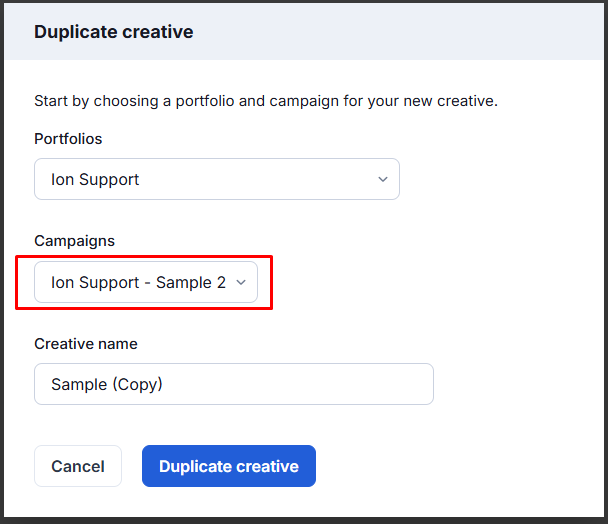Click 'Ion Support - Sample 2' campaign selection

[x=138, y=283]
